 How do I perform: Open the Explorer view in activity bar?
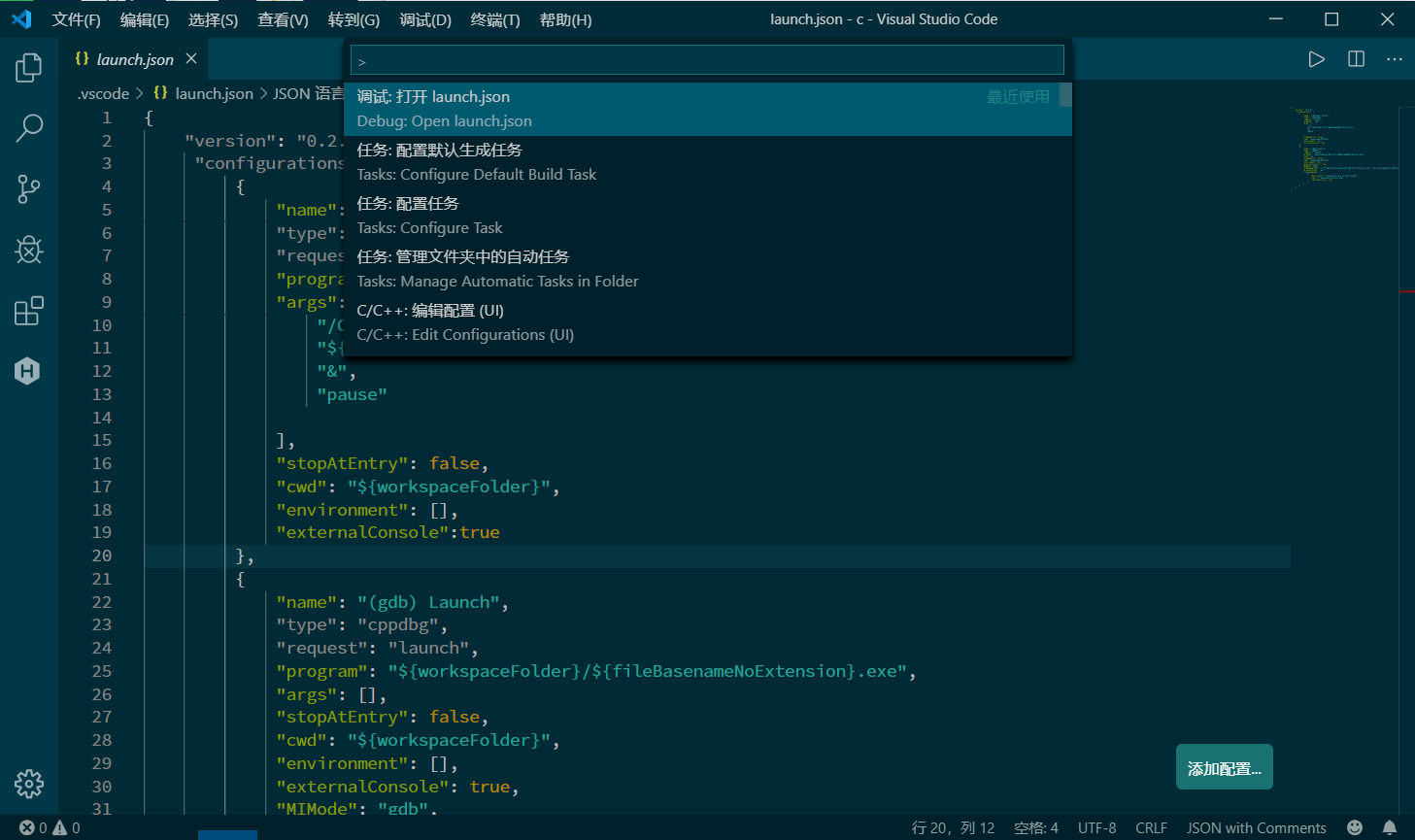(29, 67)
